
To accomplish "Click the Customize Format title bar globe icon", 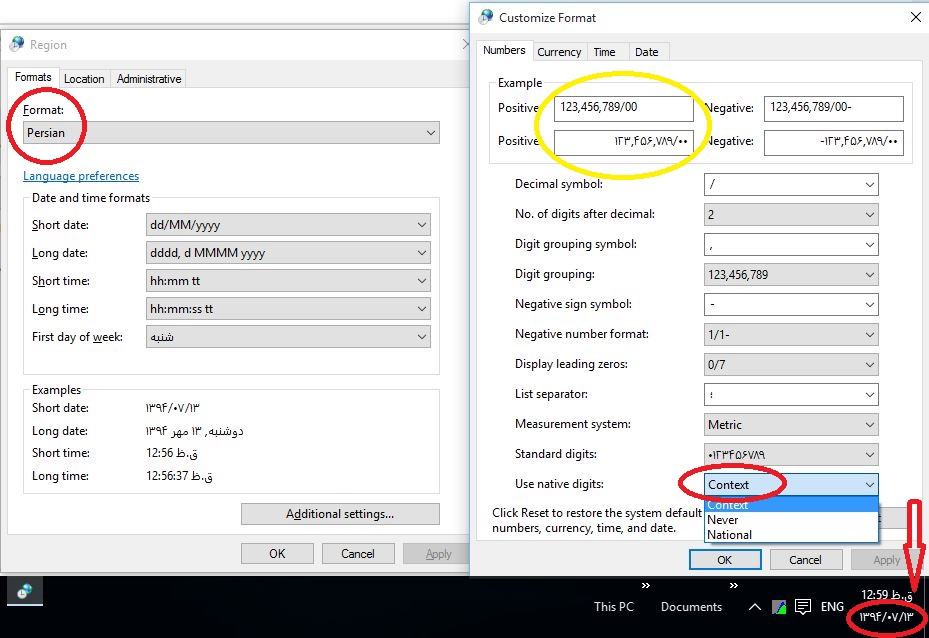I will pyautogui.click(x=486, y=17).
